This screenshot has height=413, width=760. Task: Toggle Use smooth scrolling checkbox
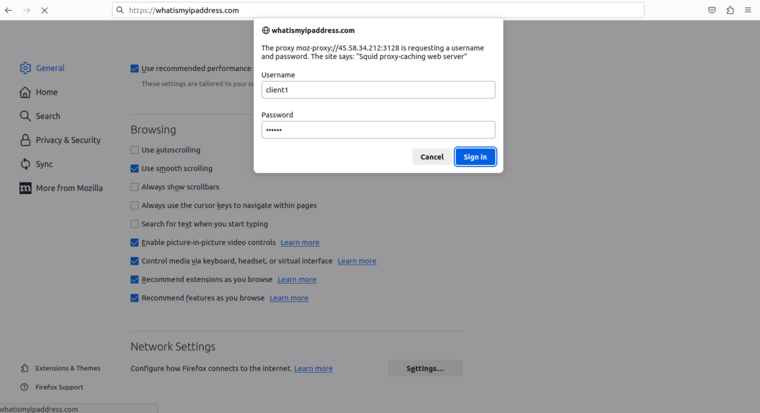[x=135, y=169]
